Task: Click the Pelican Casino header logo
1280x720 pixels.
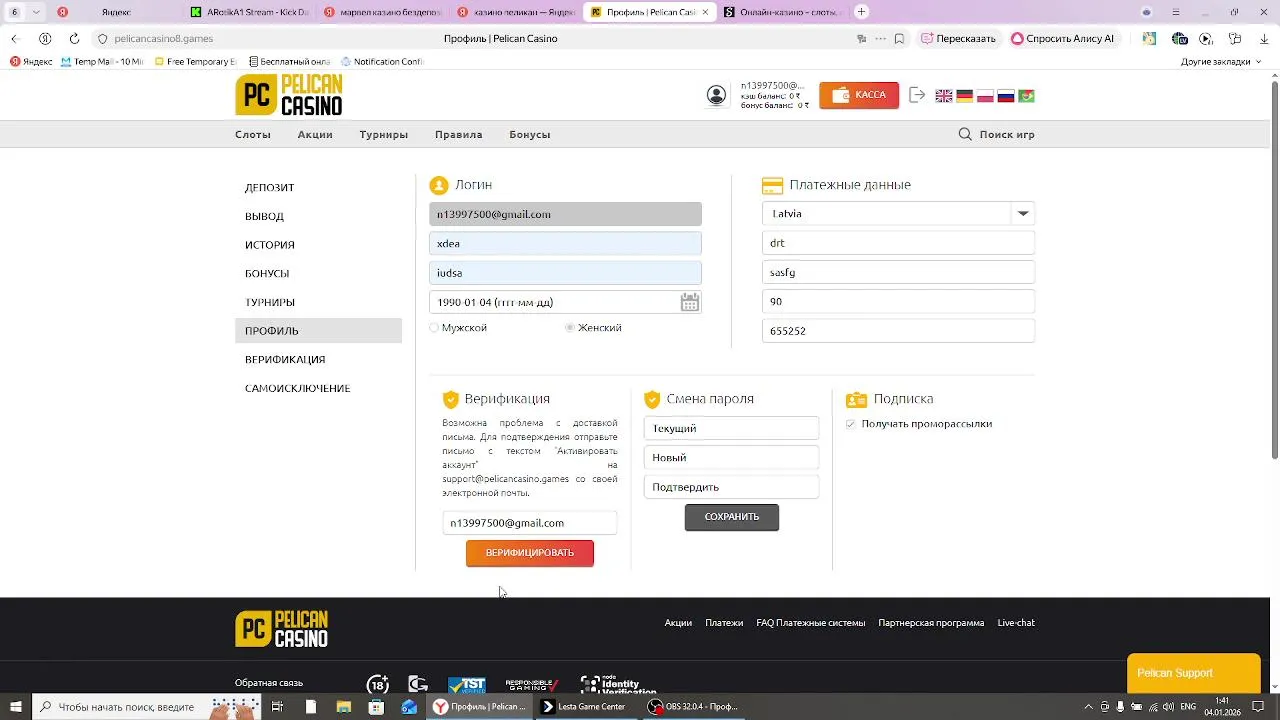Action: [x=289, y=95]
